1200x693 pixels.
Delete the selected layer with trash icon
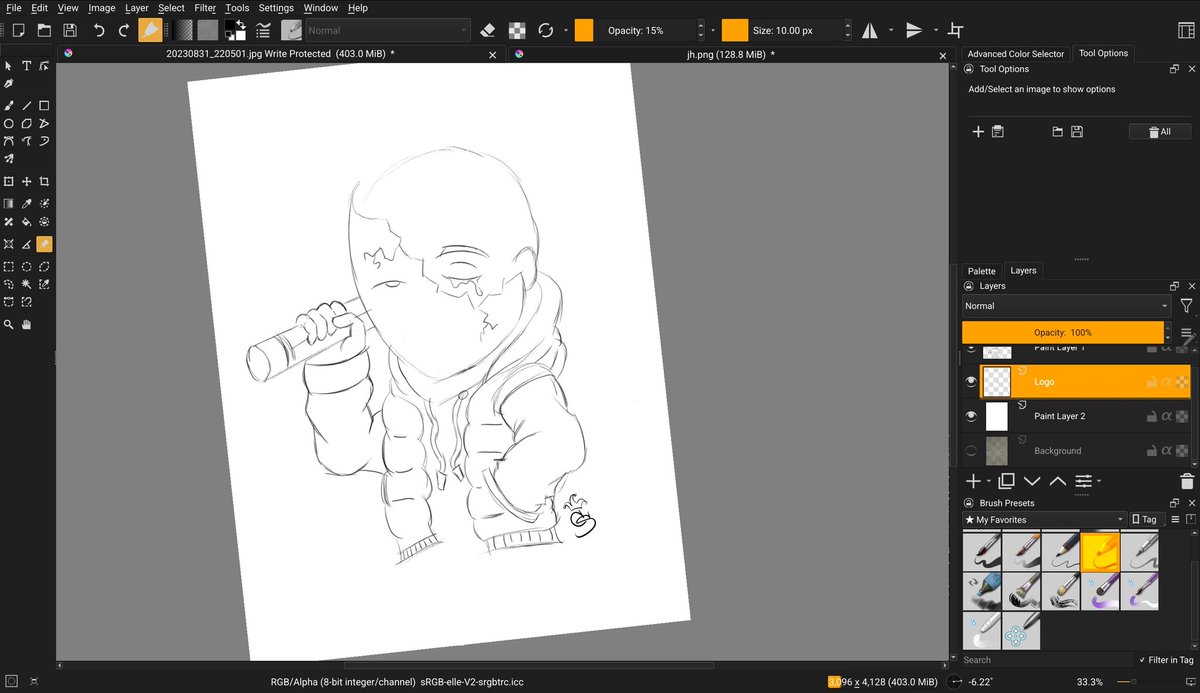tap(1187, 481)
